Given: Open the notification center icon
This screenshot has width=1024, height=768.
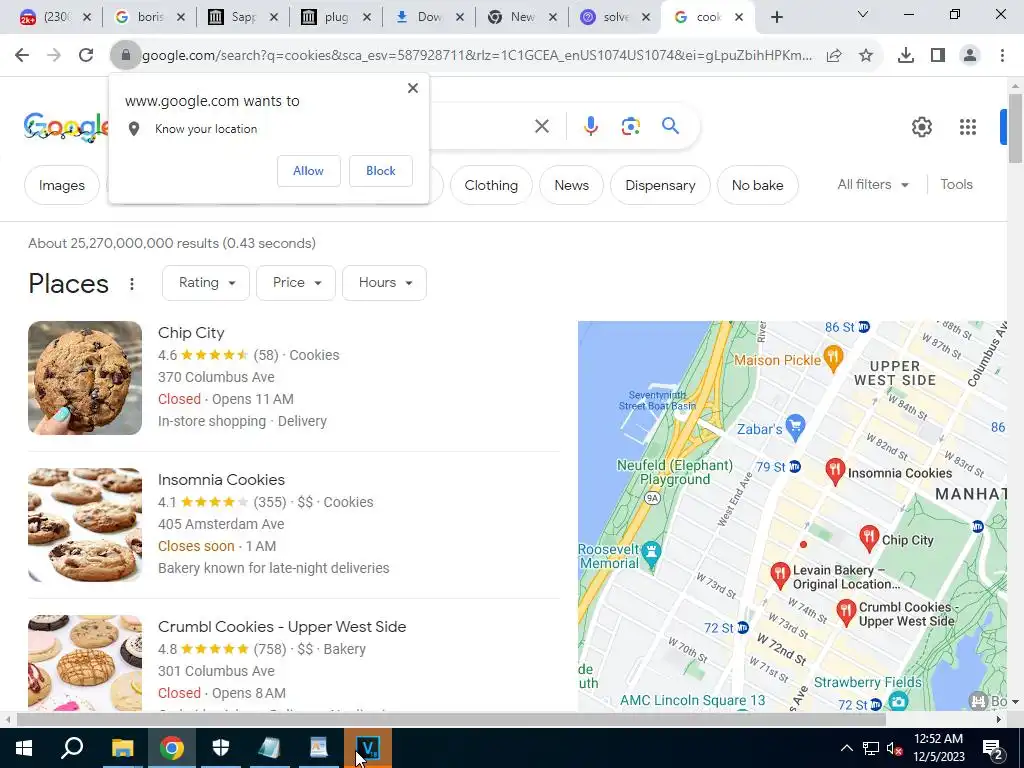Looking at the screenshot, I should (993, 748).
